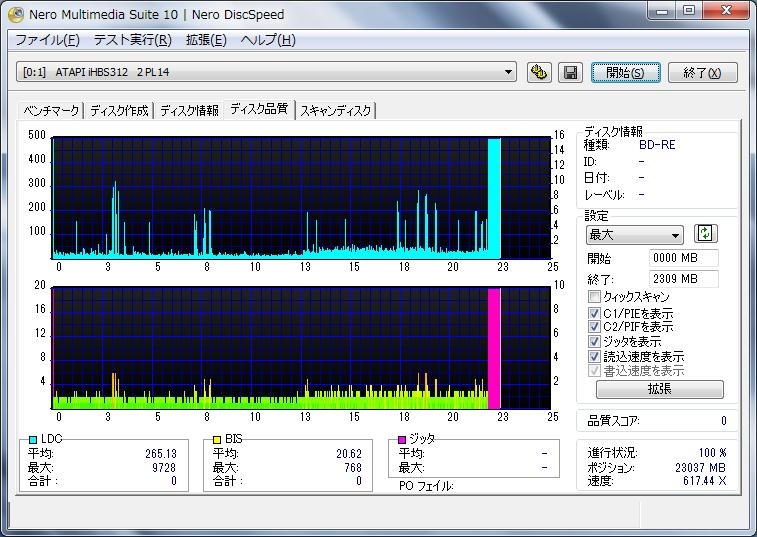
Task: Switch to the ディスク作成 tab
Action: (119, 111)
